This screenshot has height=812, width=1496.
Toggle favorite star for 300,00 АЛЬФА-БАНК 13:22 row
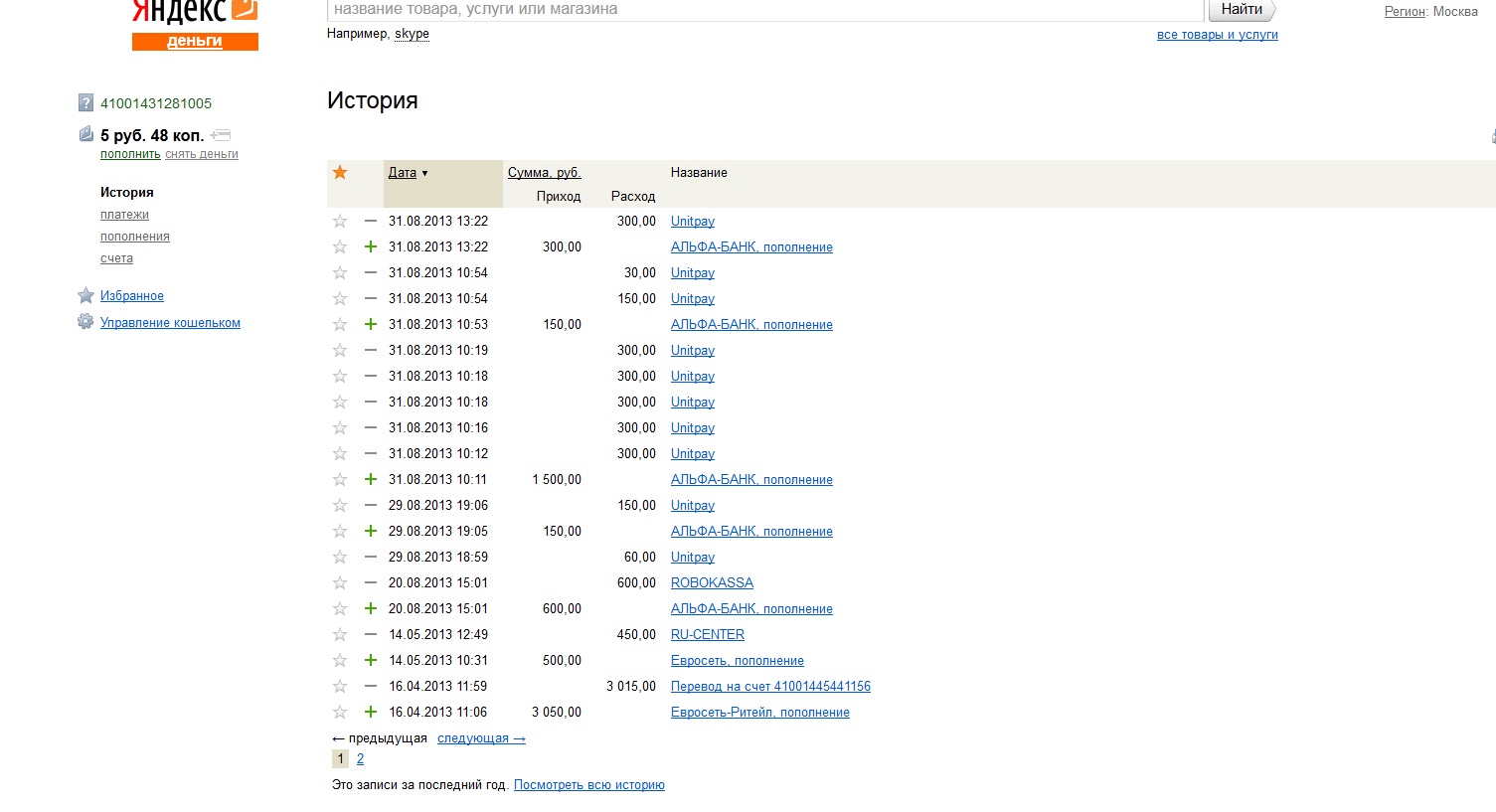click(x=340, y=246)
